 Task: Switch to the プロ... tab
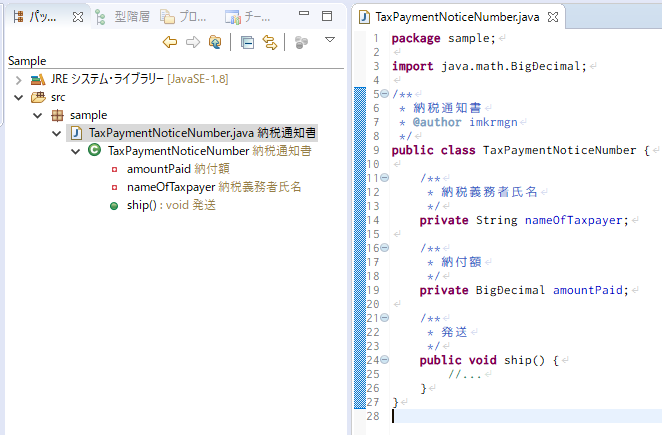[x=183, y=17]
